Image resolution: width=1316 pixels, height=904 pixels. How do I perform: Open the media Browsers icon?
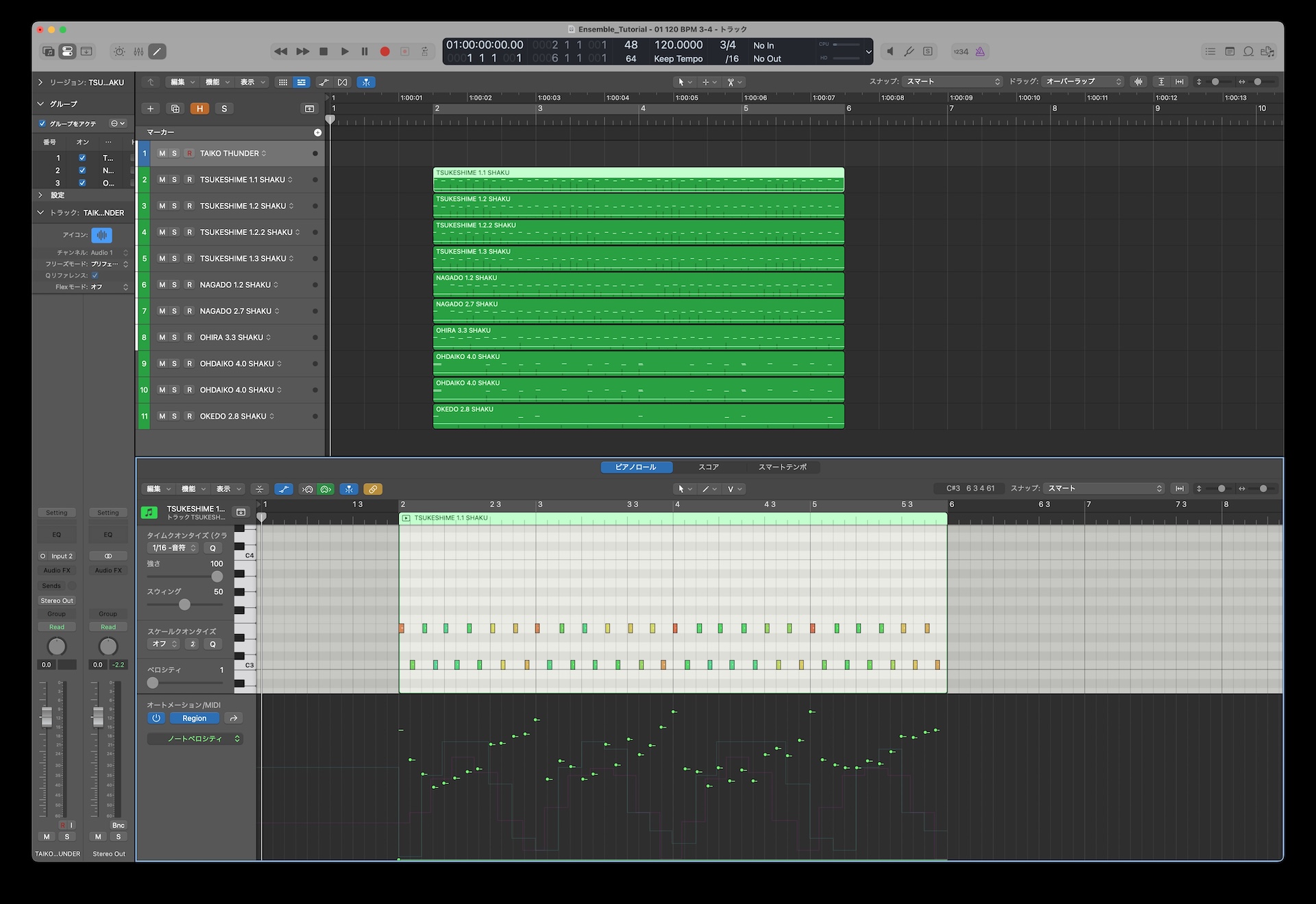[x=1268, y=51]
